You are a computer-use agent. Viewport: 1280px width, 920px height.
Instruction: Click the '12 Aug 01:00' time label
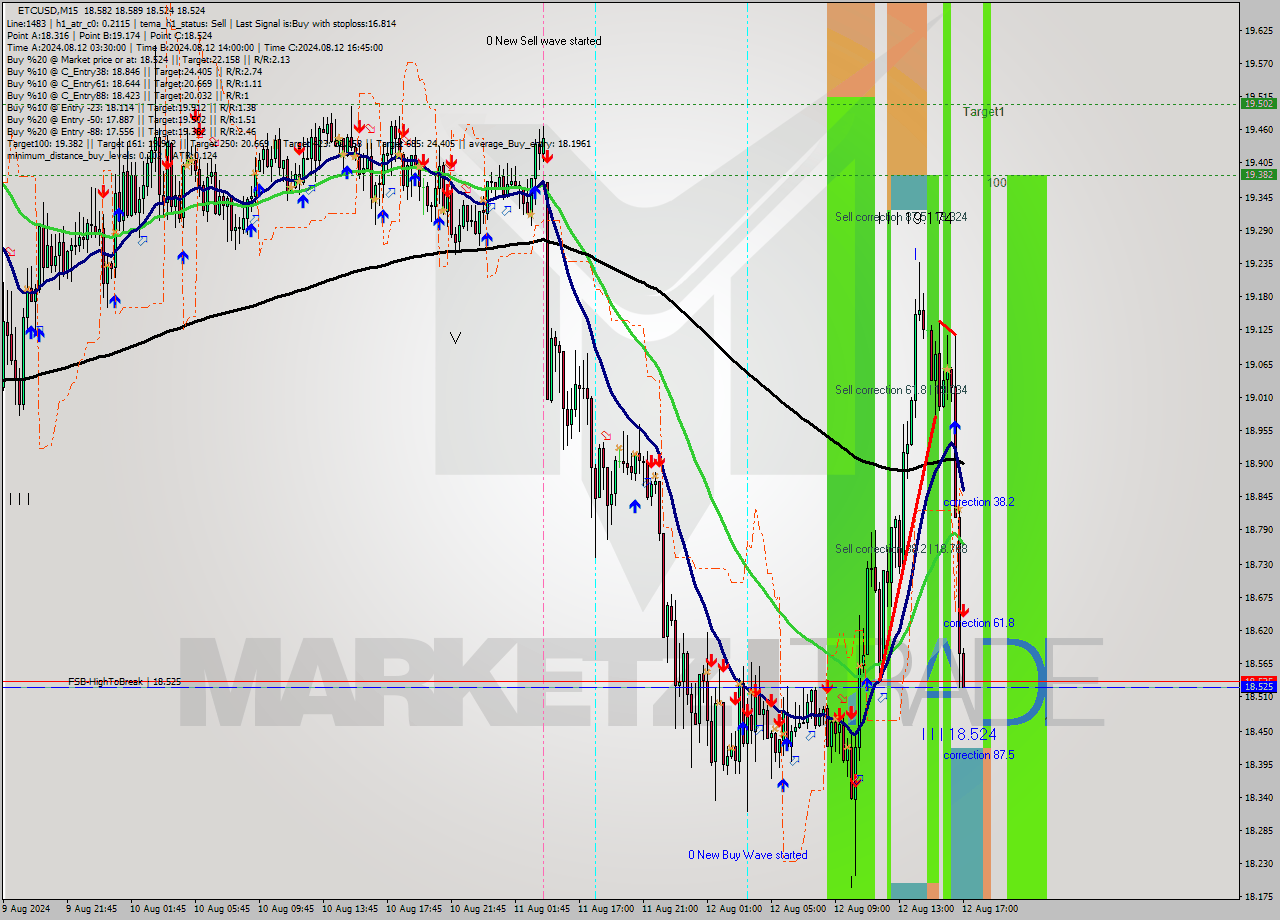[x=734, y=909]
